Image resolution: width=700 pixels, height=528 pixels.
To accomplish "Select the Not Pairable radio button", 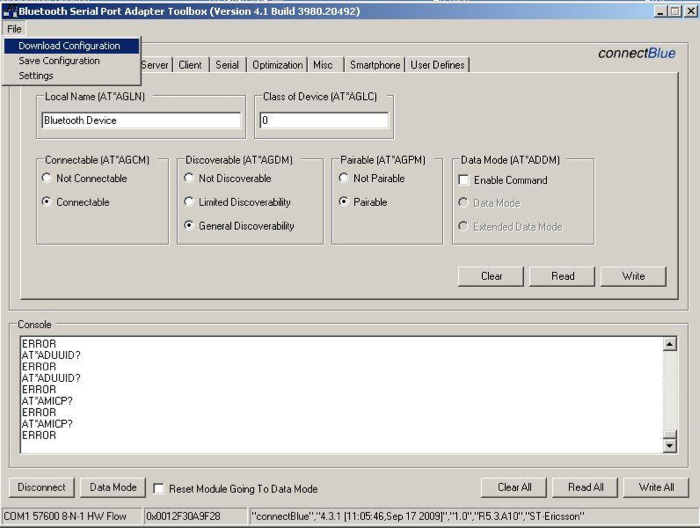I will coord(372,178).
